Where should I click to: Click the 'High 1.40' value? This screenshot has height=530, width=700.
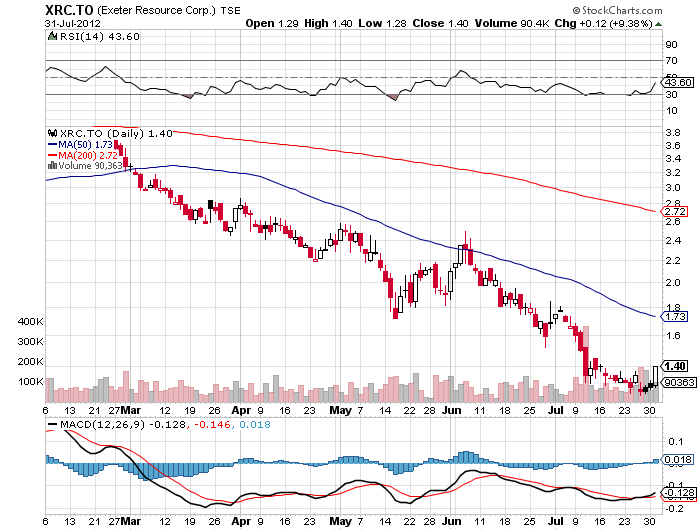coord(328,24)
